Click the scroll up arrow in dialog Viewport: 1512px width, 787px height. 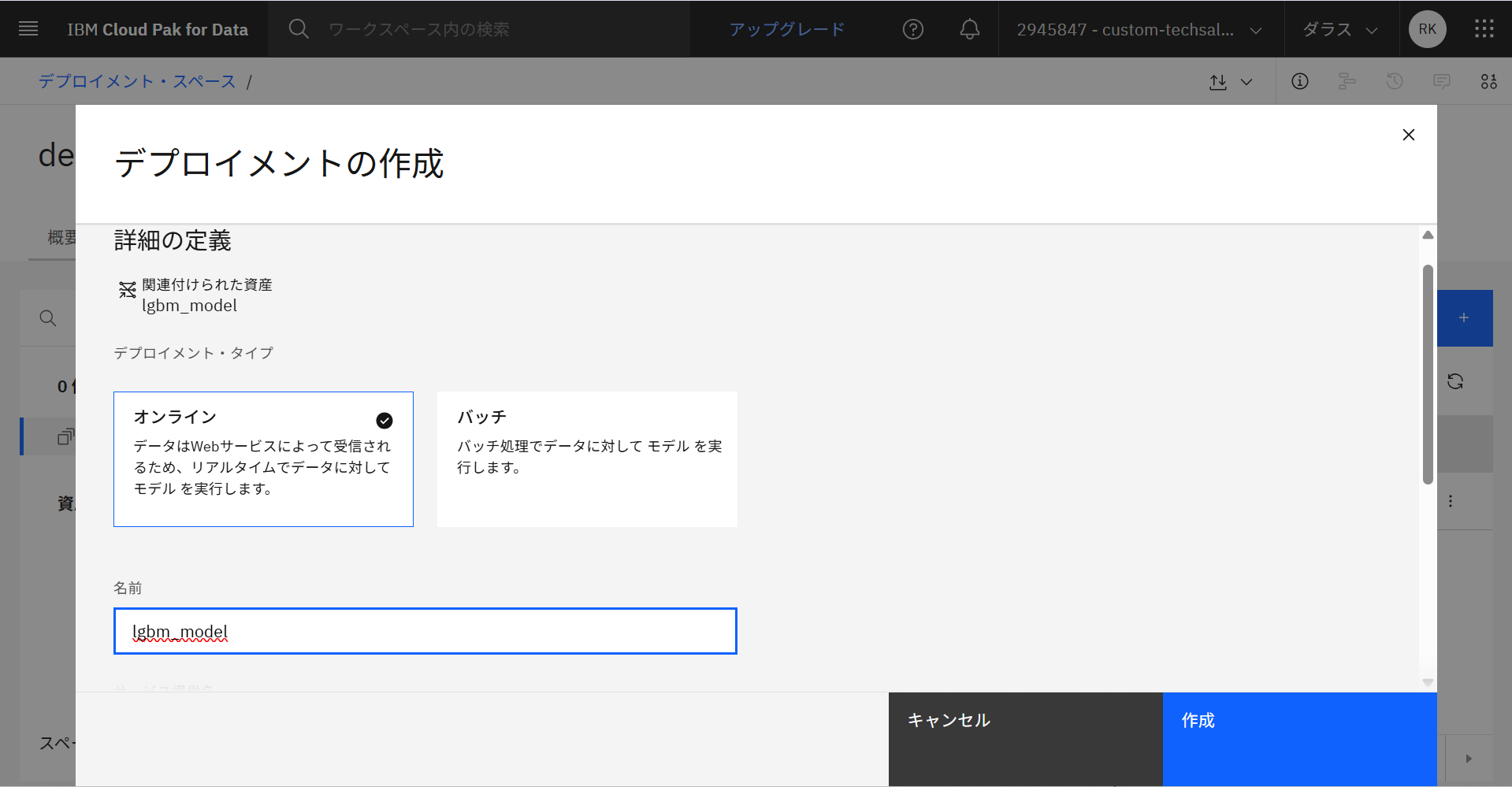coord(1428,235)
